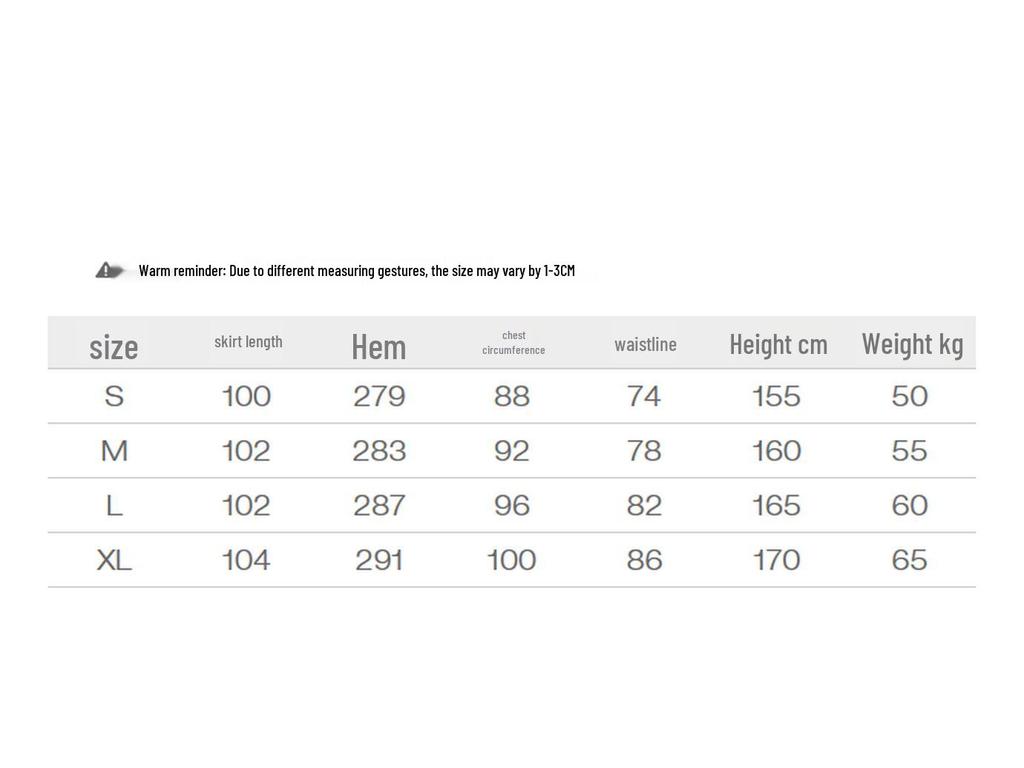1024x768 pixels.
Task: Click the 'size' column header
Action: click(x=114, y=347)
